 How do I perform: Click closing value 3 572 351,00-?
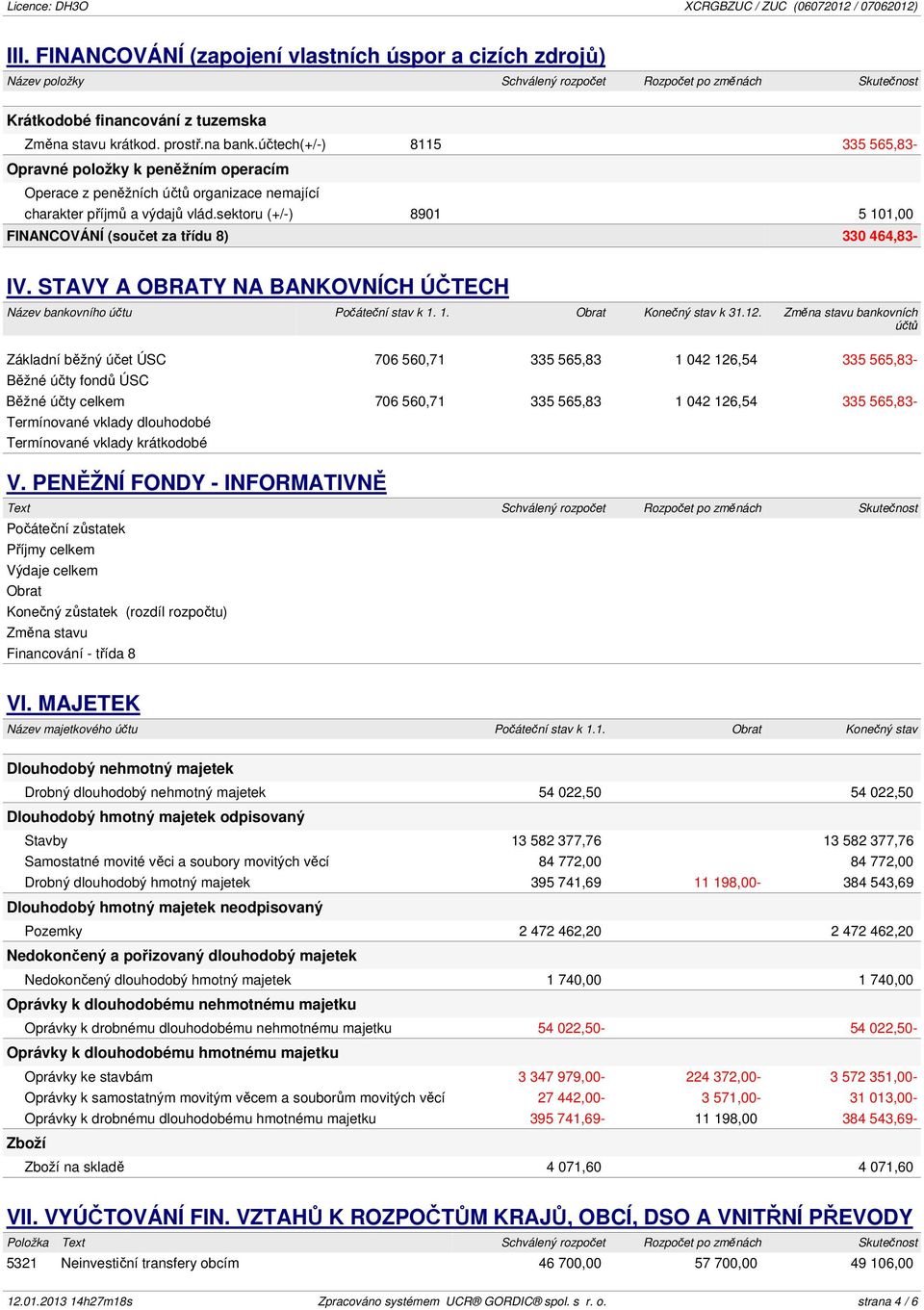pos(874,1077)
